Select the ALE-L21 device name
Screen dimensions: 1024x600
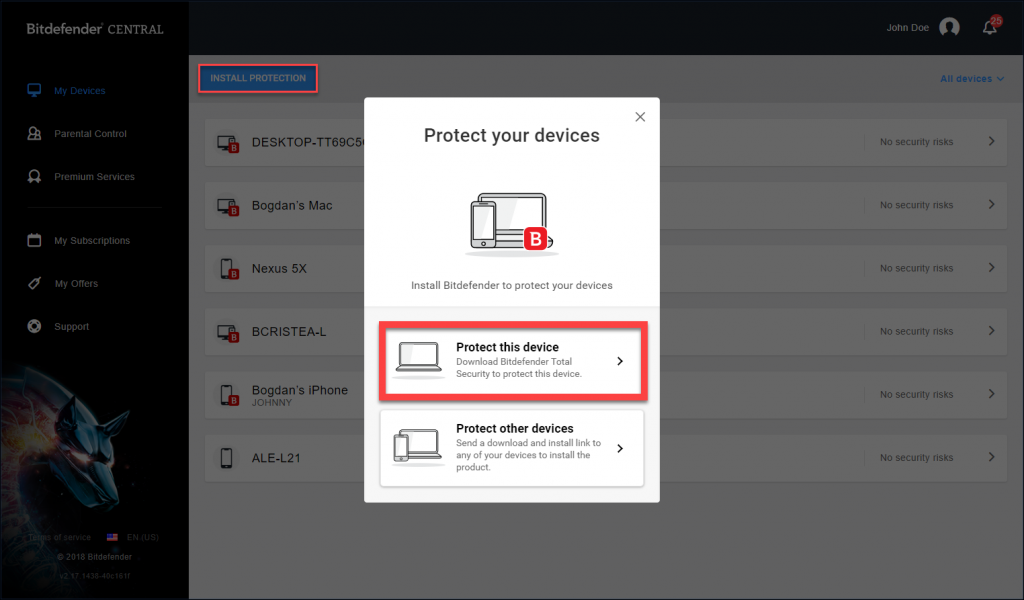(x=276, y=458)
